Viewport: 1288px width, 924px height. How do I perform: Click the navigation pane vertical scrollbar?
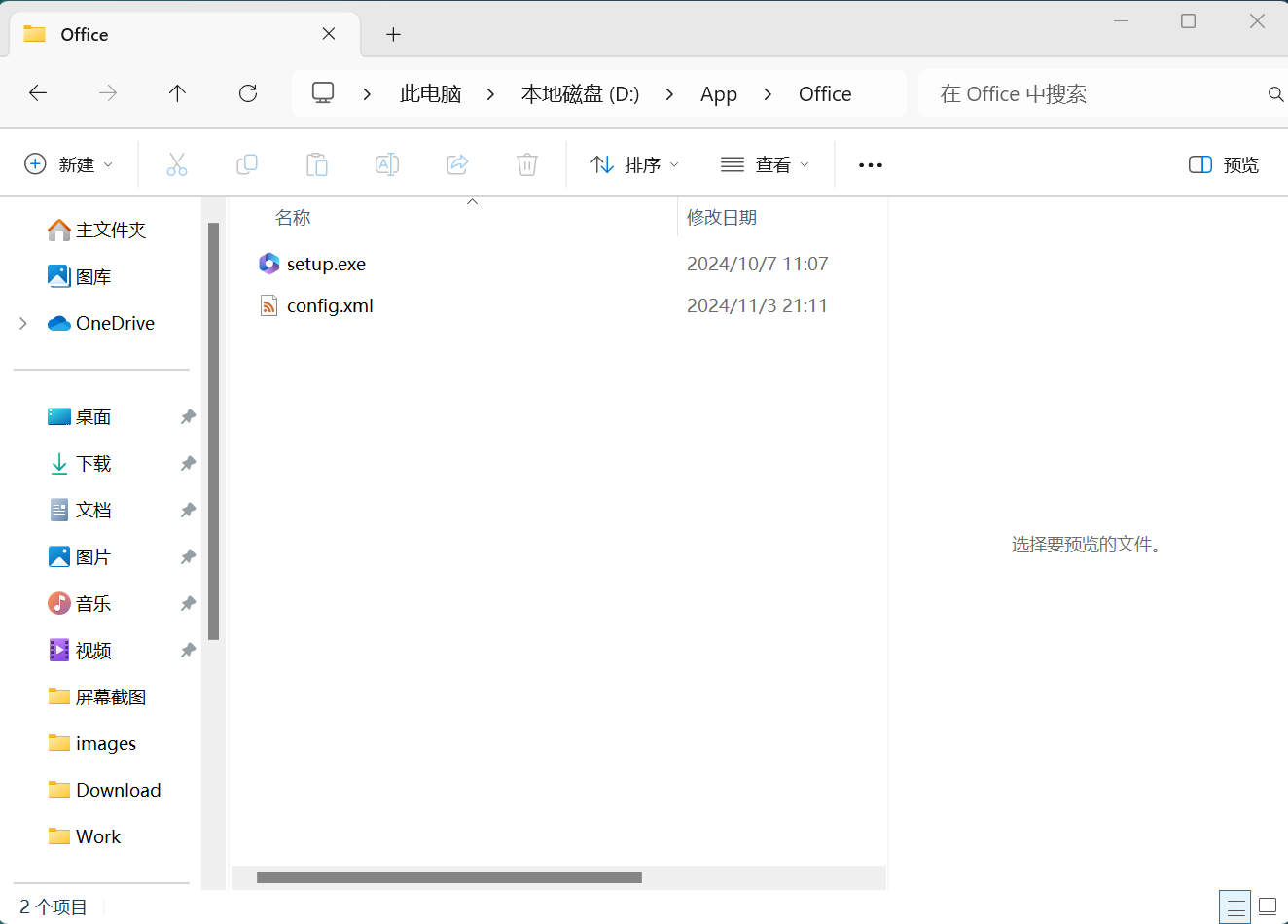click(213, 431)
